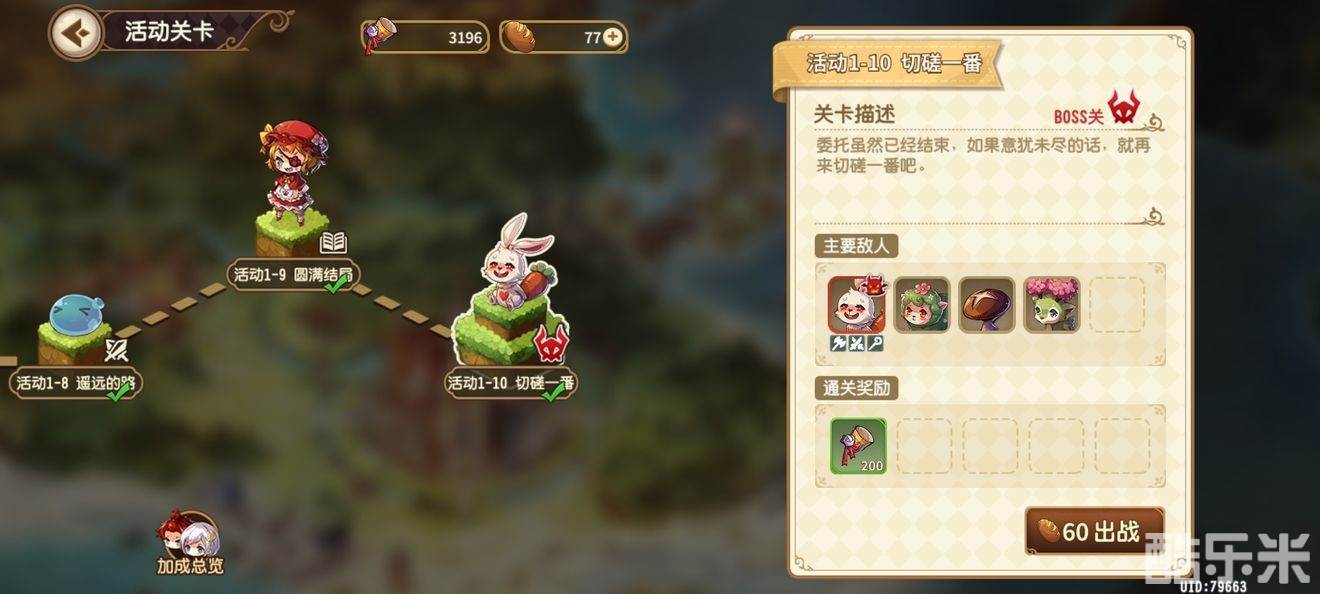This screenshot has width=1320, height=594.
Task: Tap the back arrow button
Action: [x=76, y=32]
